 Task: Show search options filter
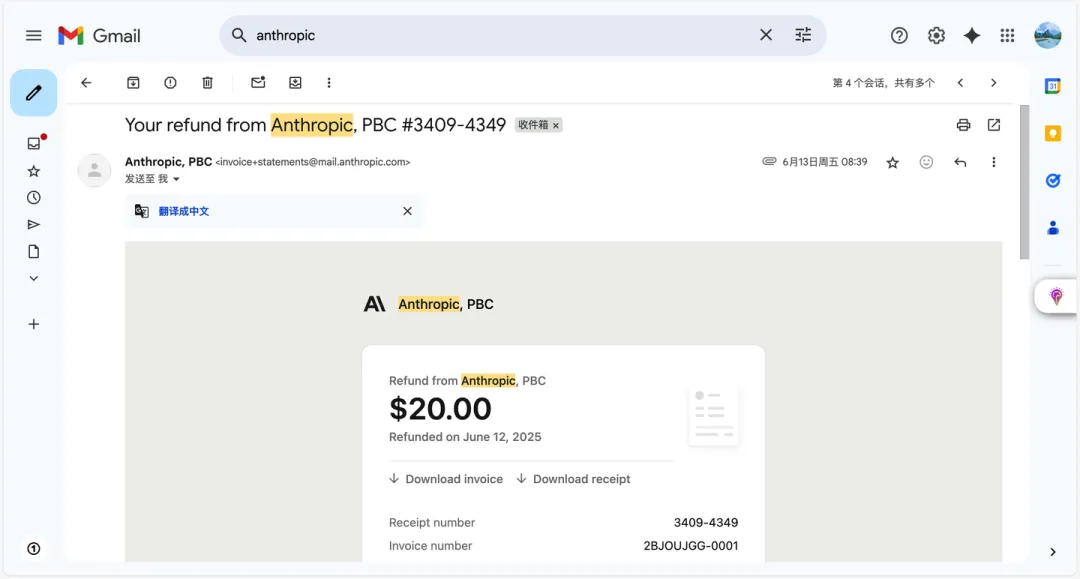tap(803, 35)
